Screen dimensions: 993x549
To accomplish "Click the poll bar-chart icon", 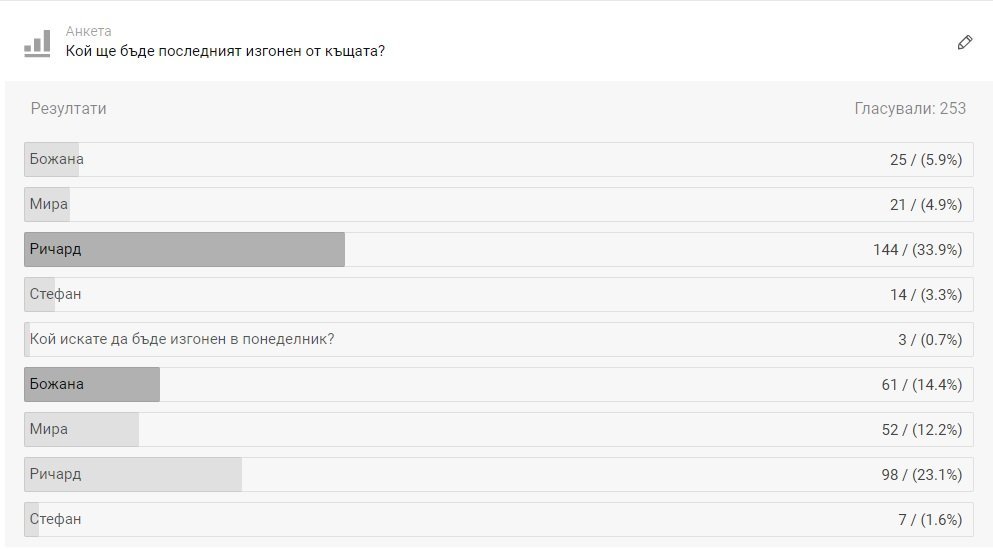I will (37, 44).
